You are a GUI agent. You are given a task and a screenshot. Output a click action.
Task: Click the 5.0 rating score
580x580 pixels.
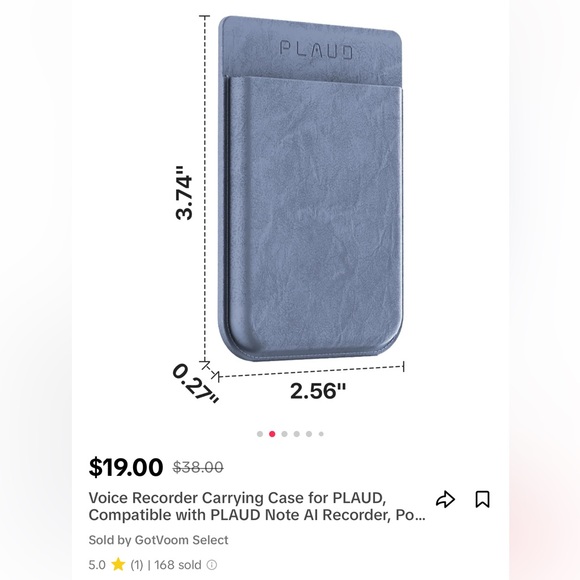pyautogui.click(x=97, y=565)
